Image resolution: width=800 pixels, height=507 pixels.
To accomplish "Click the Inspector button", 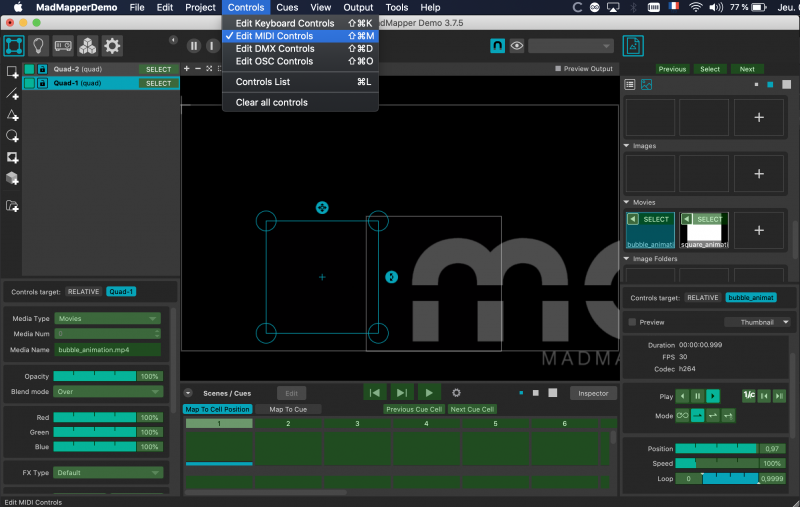I will [x=593, y=393].
